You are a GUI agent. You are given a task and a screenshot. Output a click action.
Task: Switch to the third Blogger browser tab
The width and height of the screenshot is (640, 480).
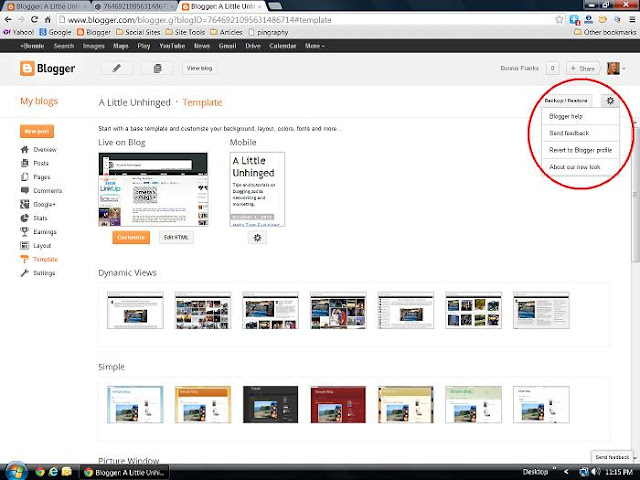click(x=222, y=7)
